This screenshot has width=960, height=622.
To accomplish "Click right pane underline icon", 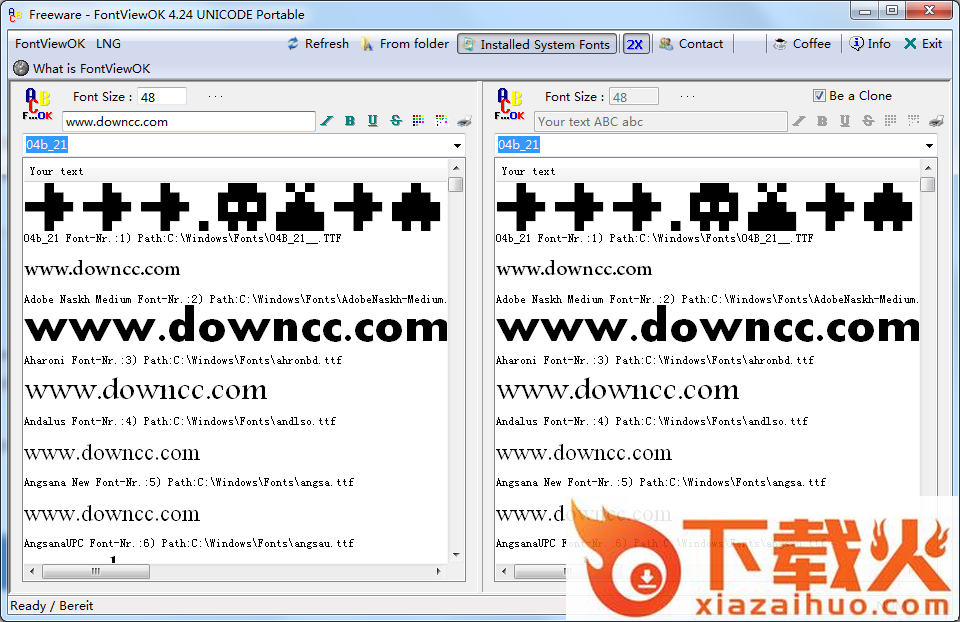I will [845, 121].
